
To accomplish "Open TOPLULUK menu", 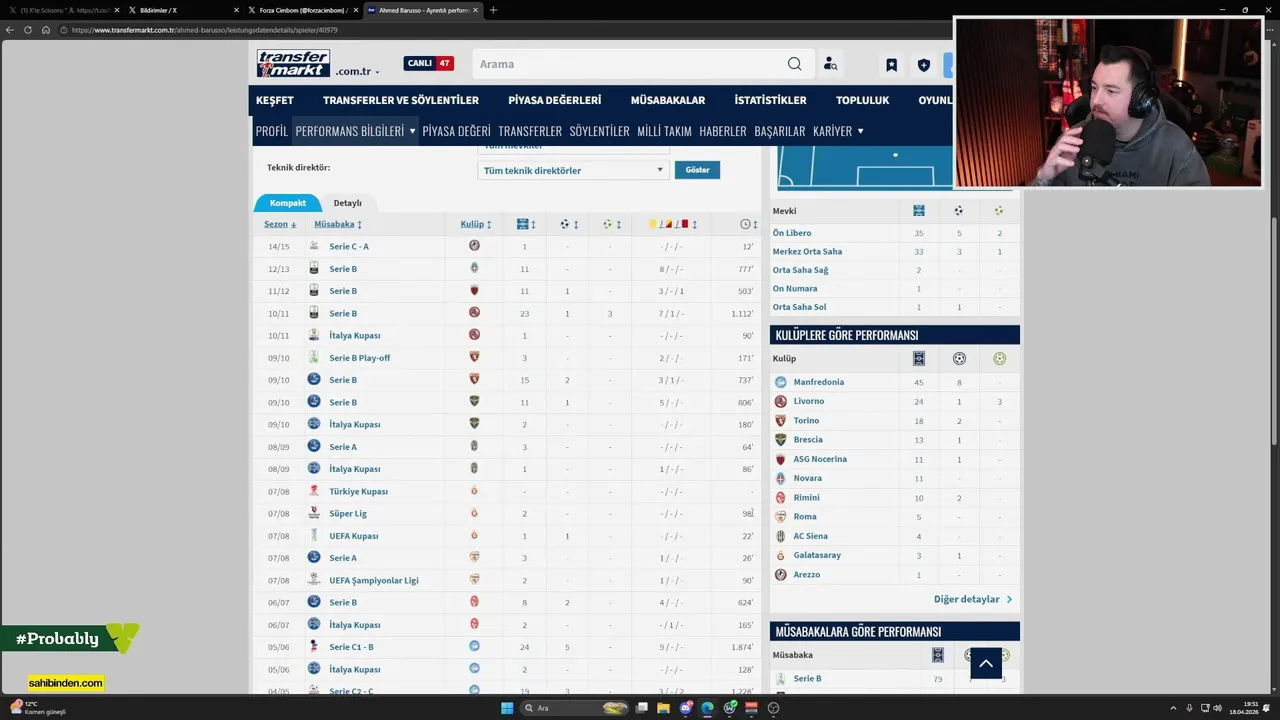I will point(862,100).
